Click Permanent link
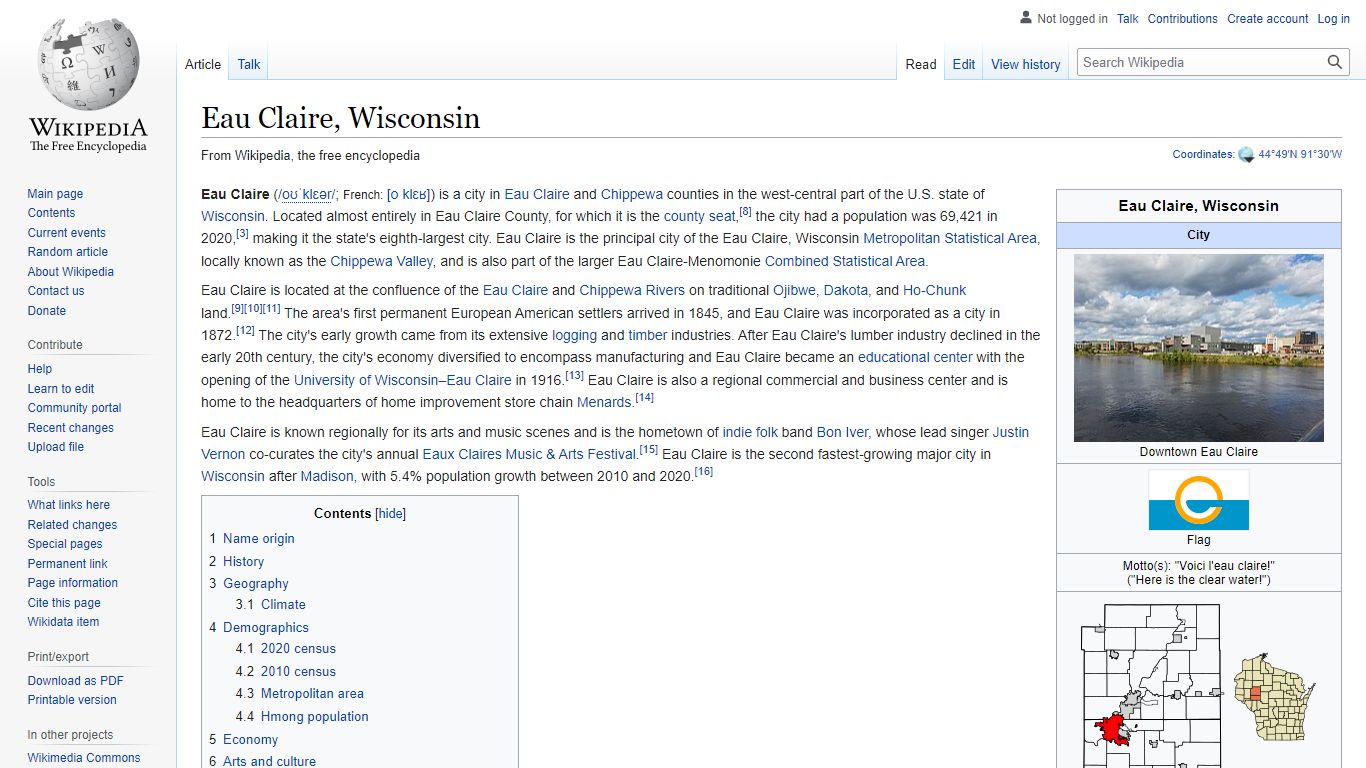Viewport: 1366px width, 768px height. (x=68, y=564)
